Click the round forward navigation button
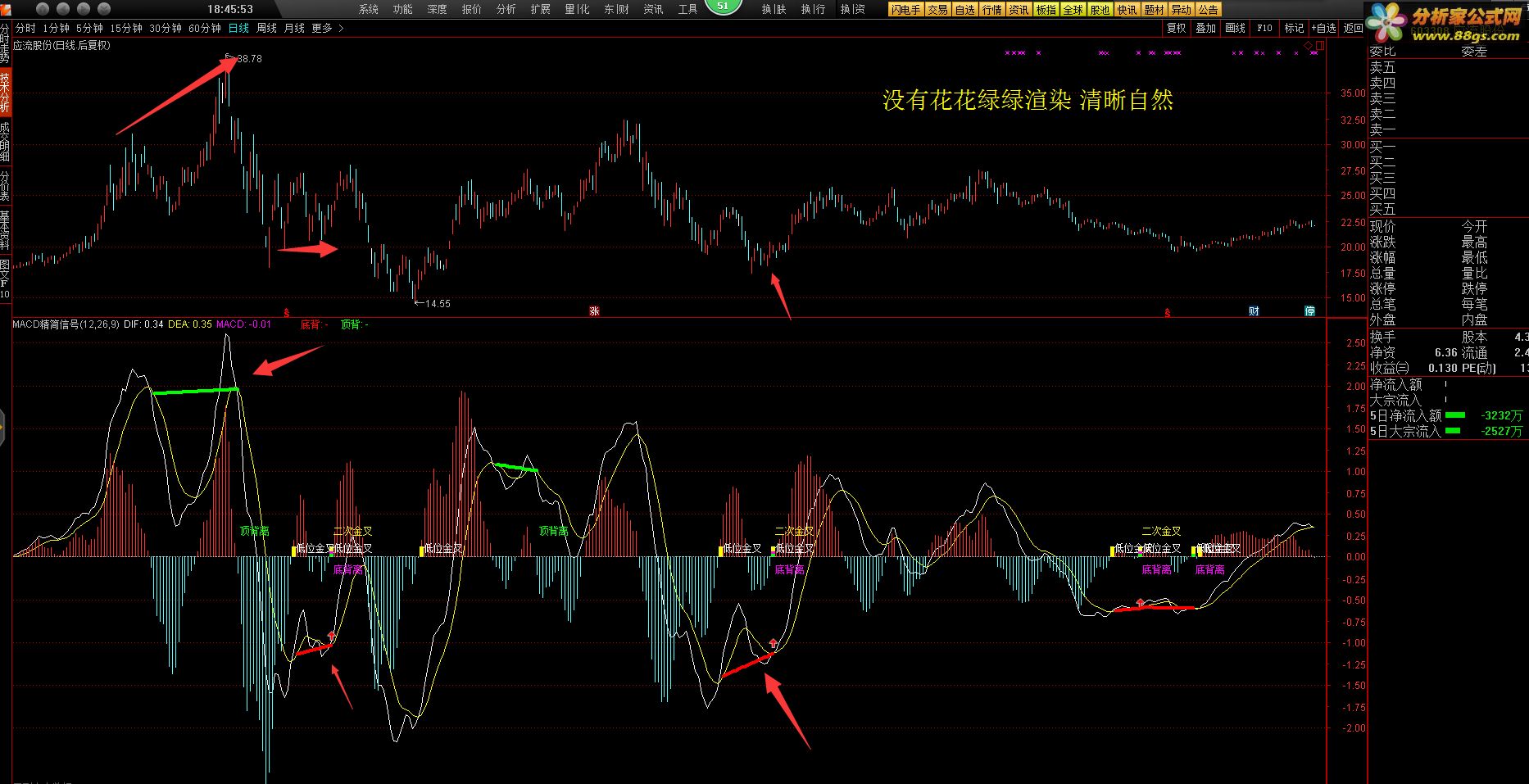 [x=84, y=9]
